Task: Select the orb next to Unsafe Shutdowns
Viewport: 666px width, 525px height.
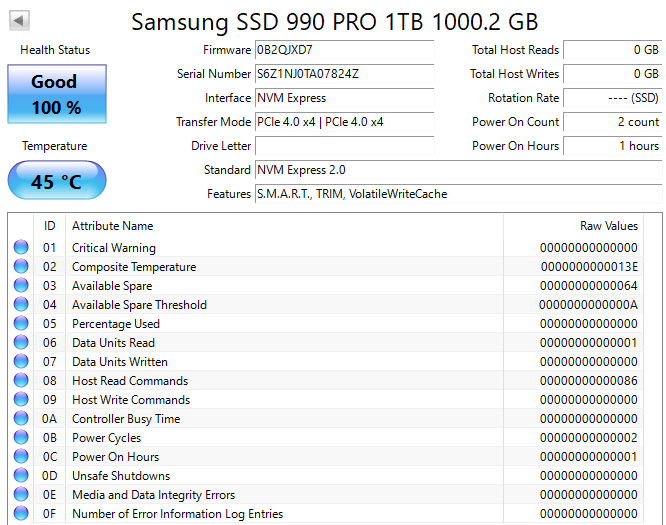Action: pos(21,475)
